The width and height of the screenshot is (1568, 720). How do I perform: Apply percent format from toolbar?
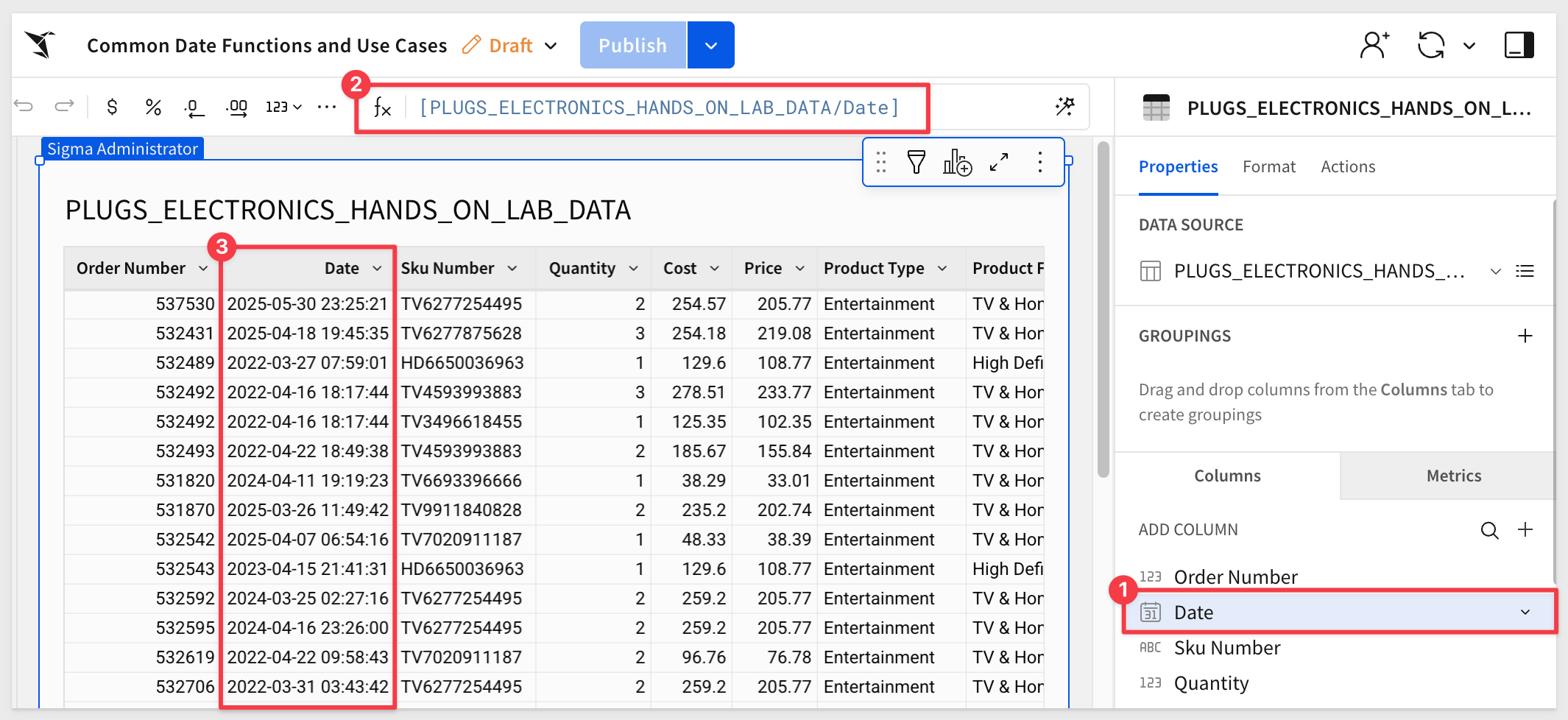pos(153,107)
